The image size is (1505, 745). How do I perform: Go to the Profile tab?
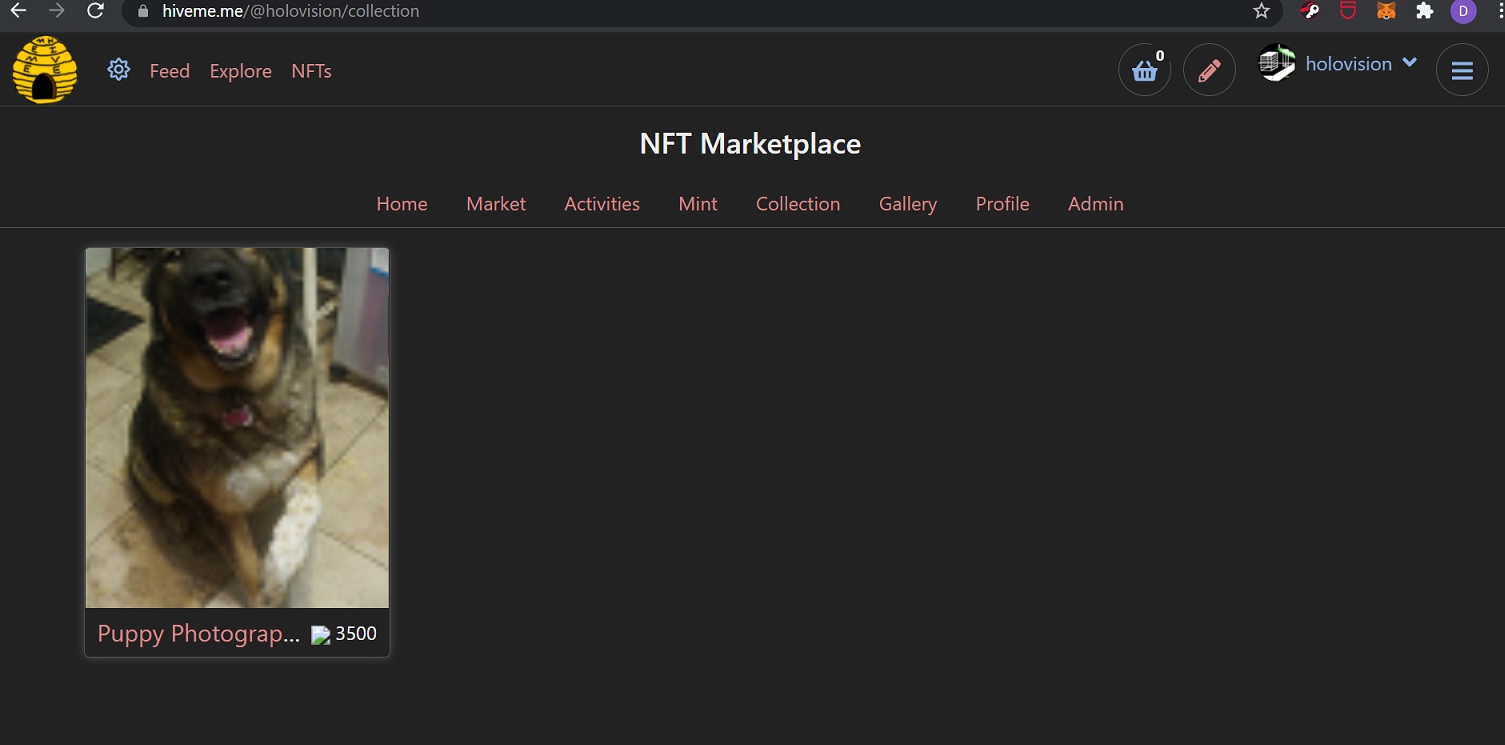(1003, 203)
